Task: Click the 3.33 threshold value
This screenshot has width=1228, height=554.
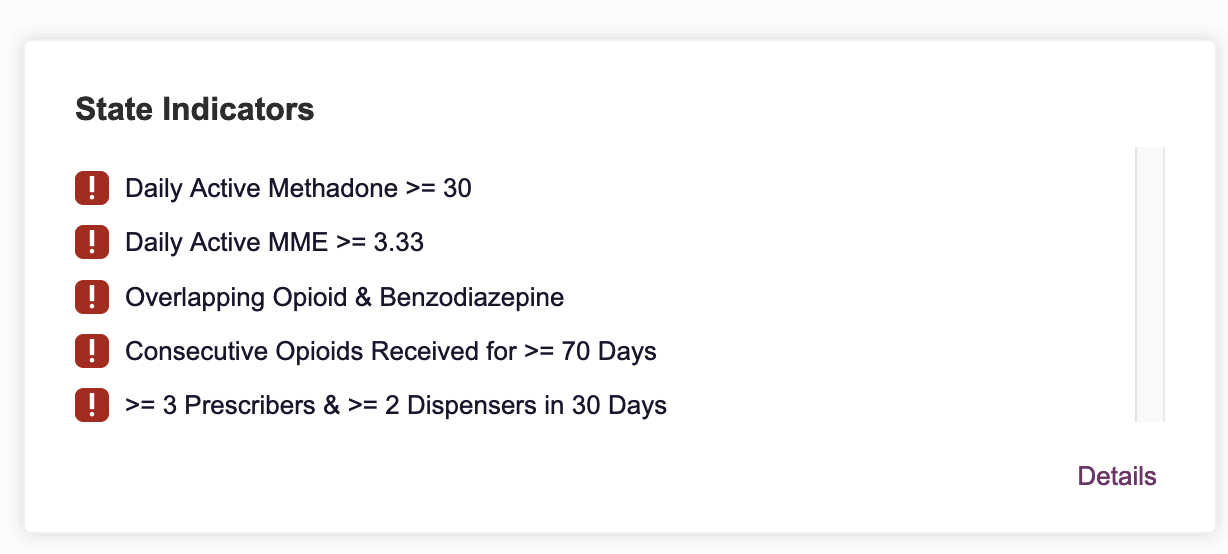Action: [x=397, y=242]
